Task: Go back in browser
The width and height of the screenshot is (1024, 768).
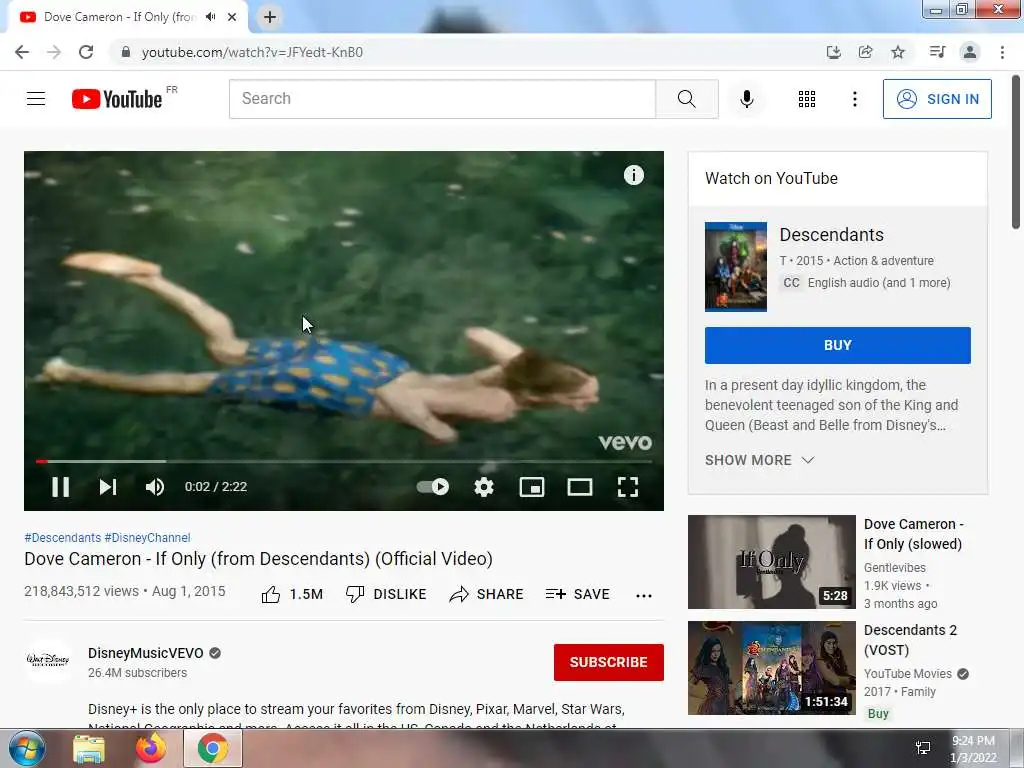Action: click(x=22, y=52)
